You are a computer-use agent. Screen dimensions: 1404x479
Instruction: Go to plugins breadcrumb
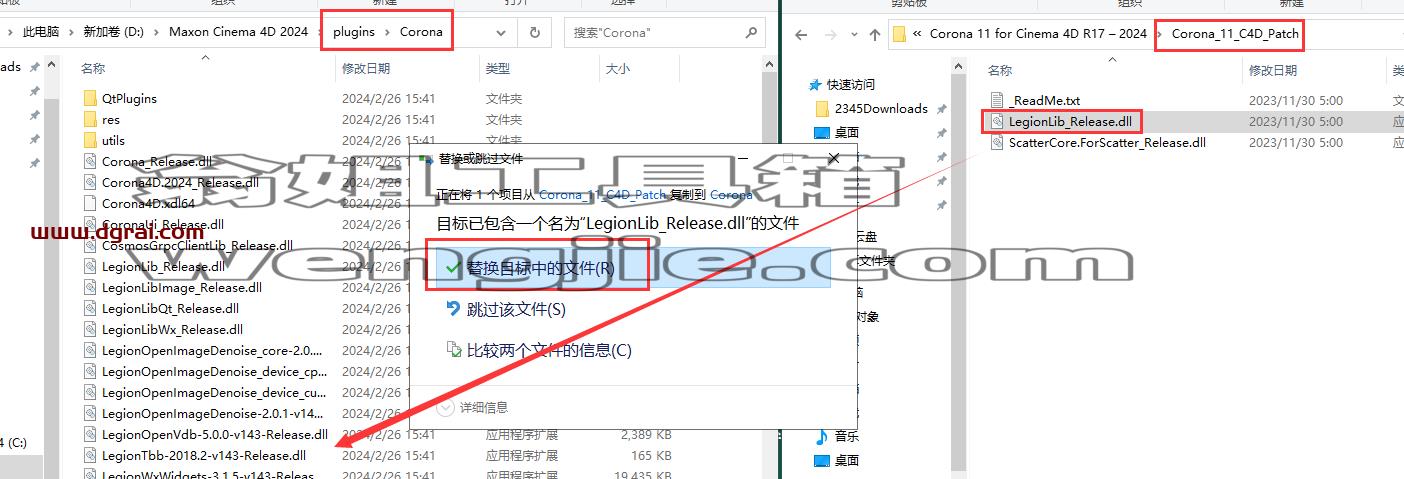(x=353, y=32)
